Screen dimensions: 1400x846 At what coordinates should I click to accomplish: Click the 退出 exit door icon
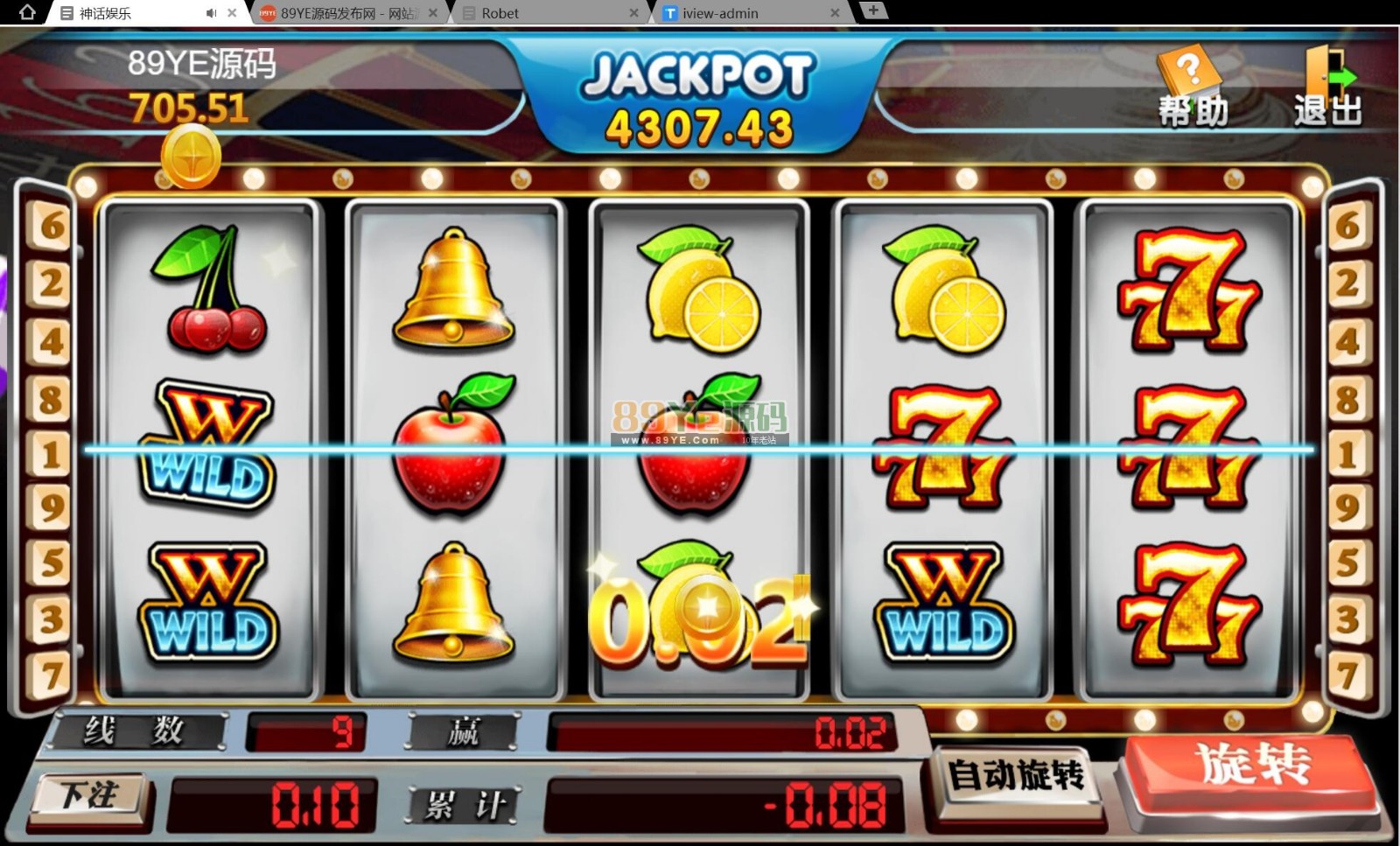click(x=1327, y=86)
